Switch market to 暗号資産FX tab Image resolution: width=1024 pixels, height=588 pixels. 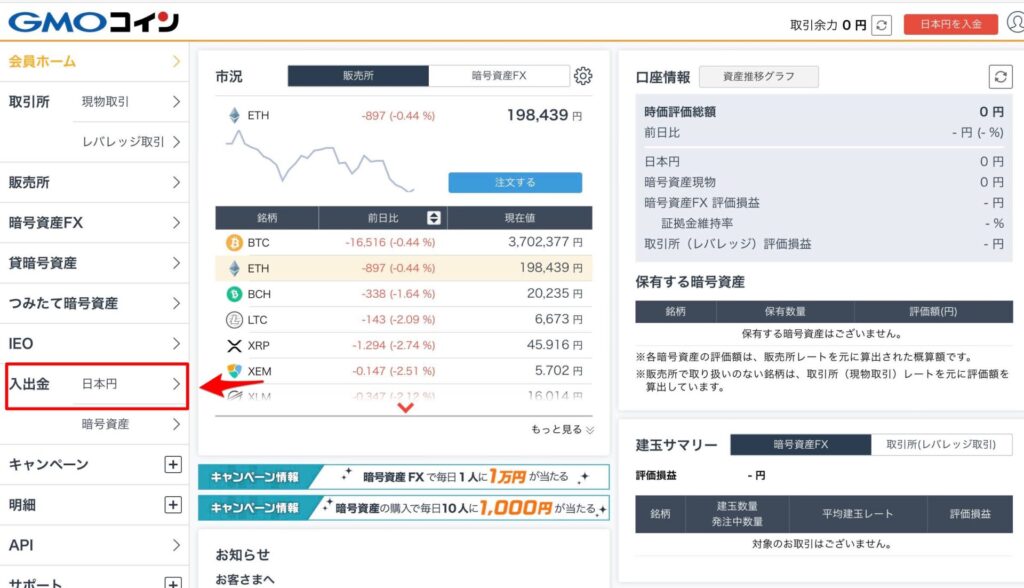coord(499,76)
